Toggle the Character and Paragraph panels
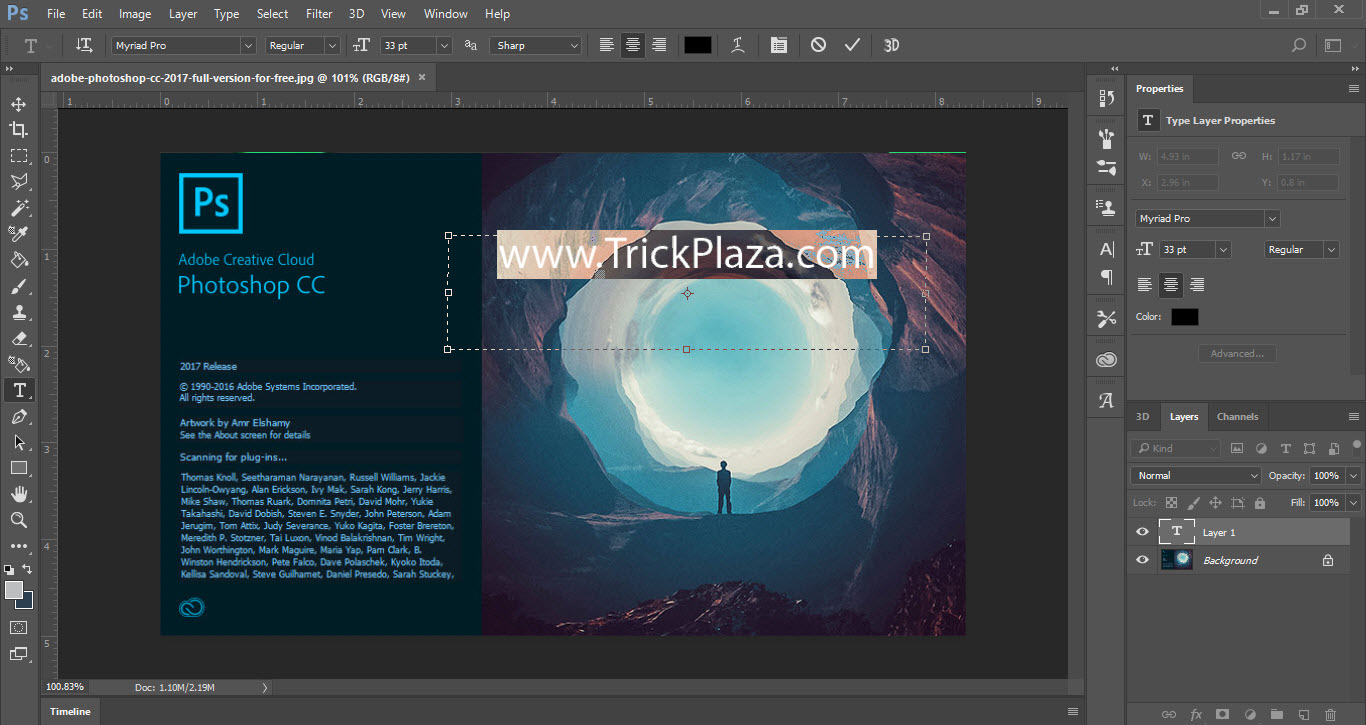The image size is (1366, 725). [778, 45]
